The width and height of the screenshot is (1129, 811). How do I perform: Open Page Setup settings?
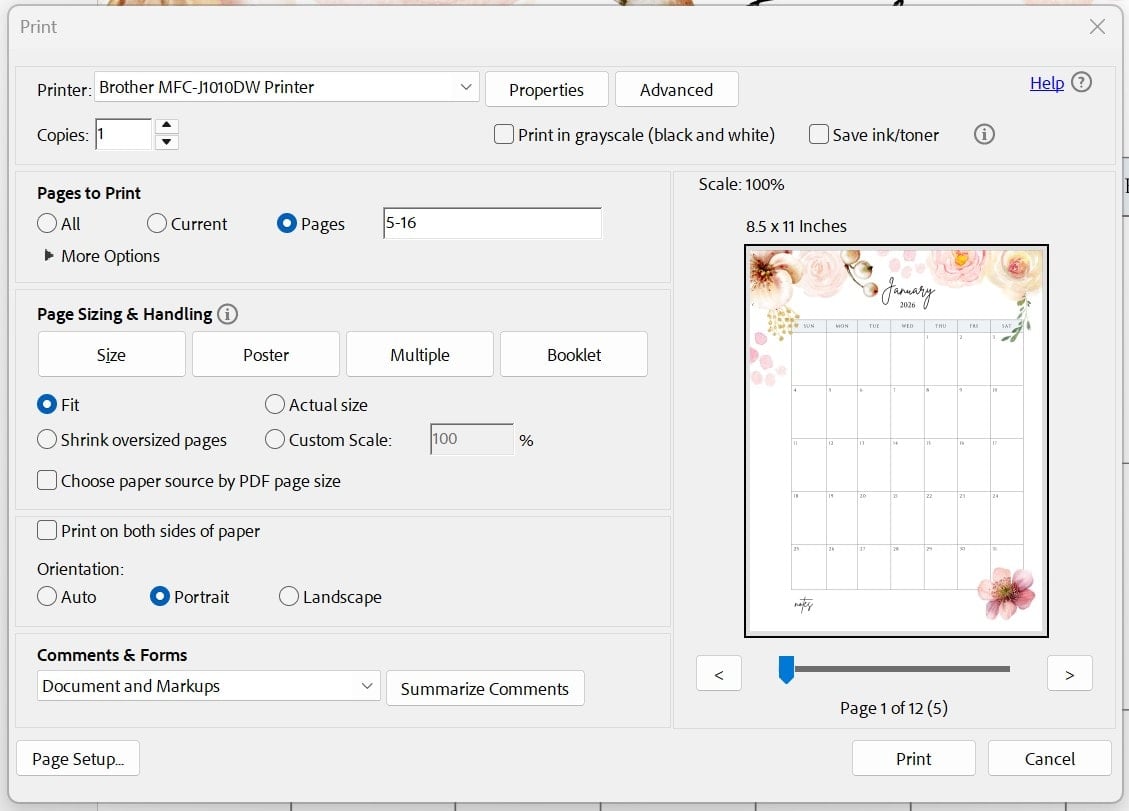(78, 758)
